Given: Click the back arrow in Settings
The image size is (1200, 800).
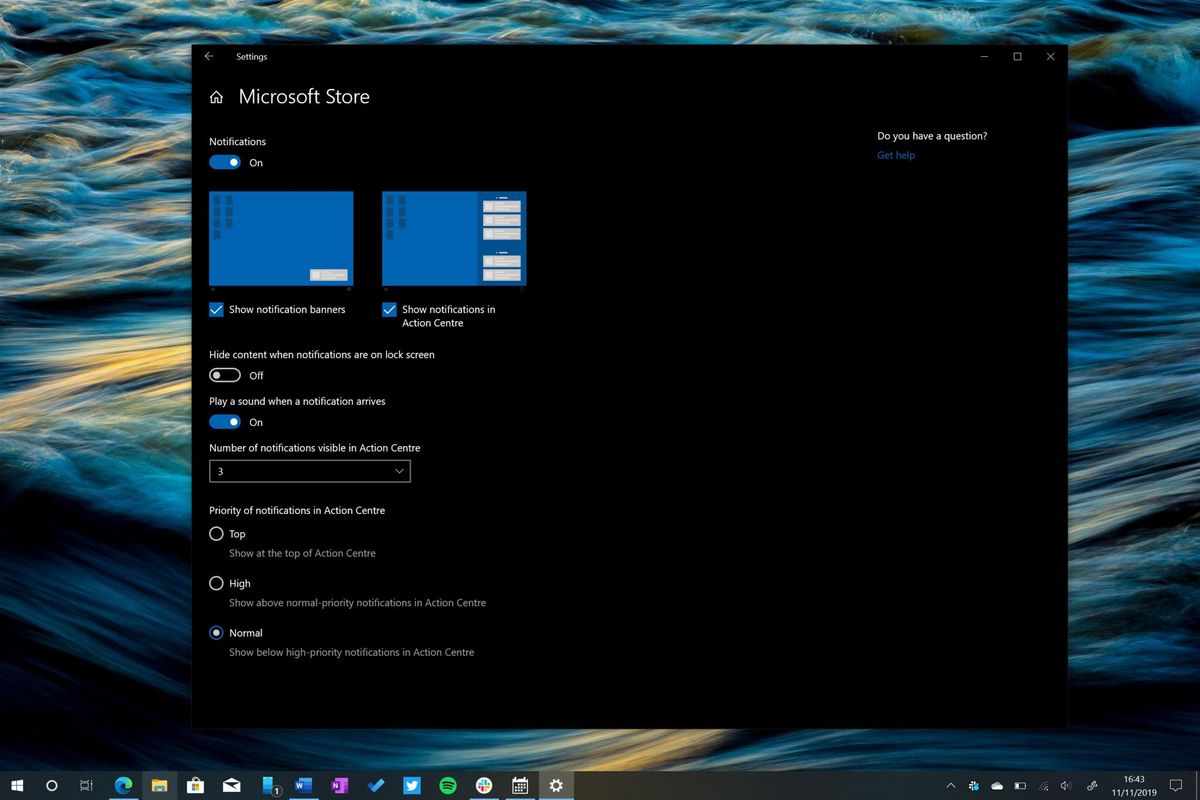Looking at the screenshot, I should click(209, 56).
